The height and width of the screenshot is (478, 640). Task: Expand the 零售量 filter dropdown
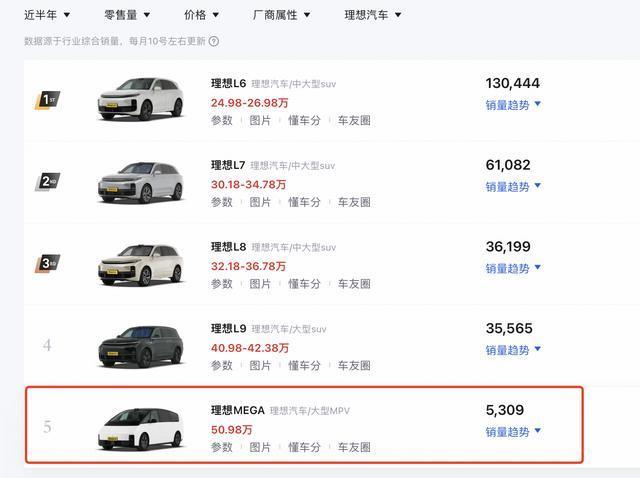pyautogui.click(x=127, y=15)
